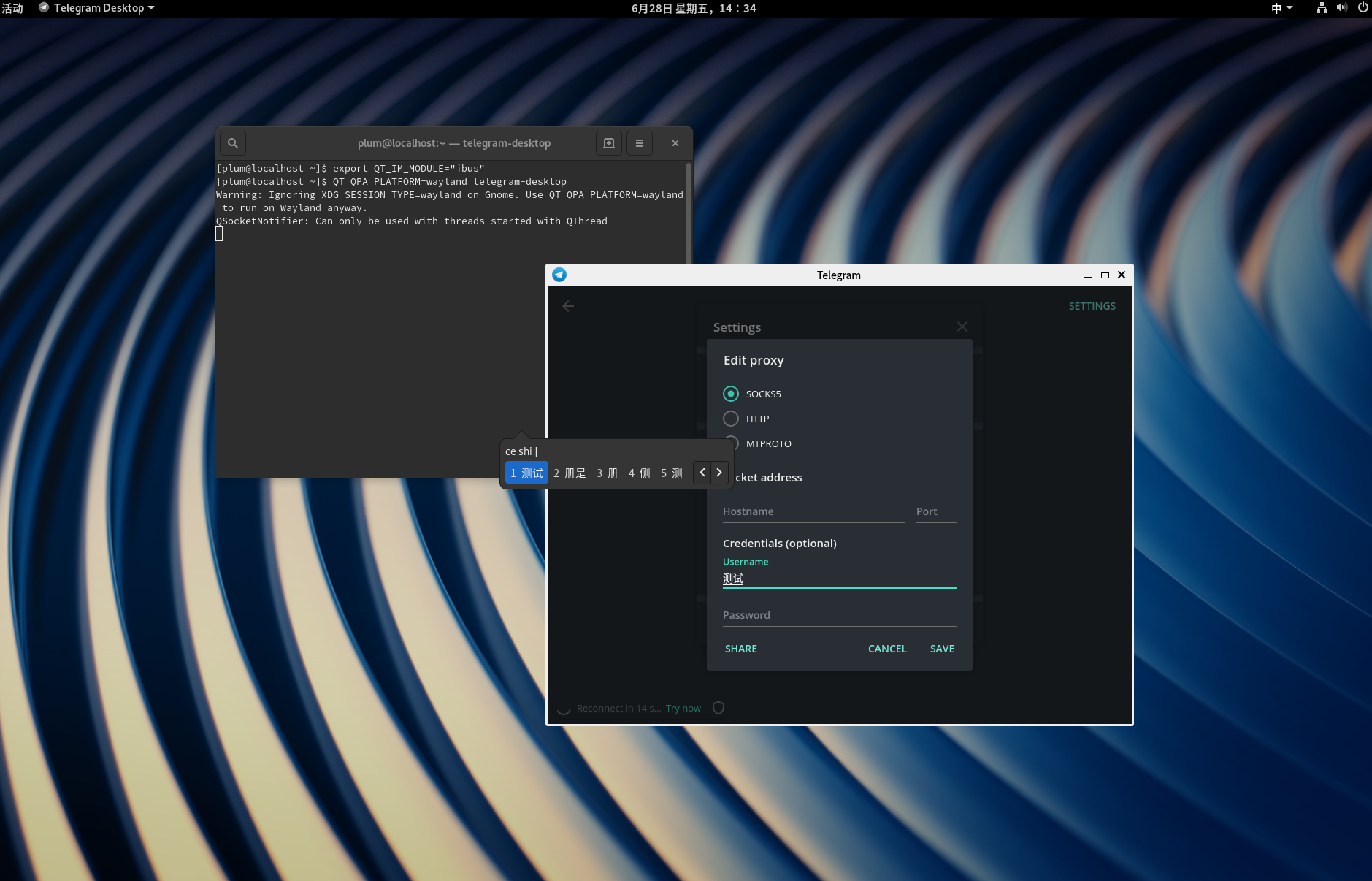Open the Telegram Desktop top-bar dropdown

coord(96,8)
